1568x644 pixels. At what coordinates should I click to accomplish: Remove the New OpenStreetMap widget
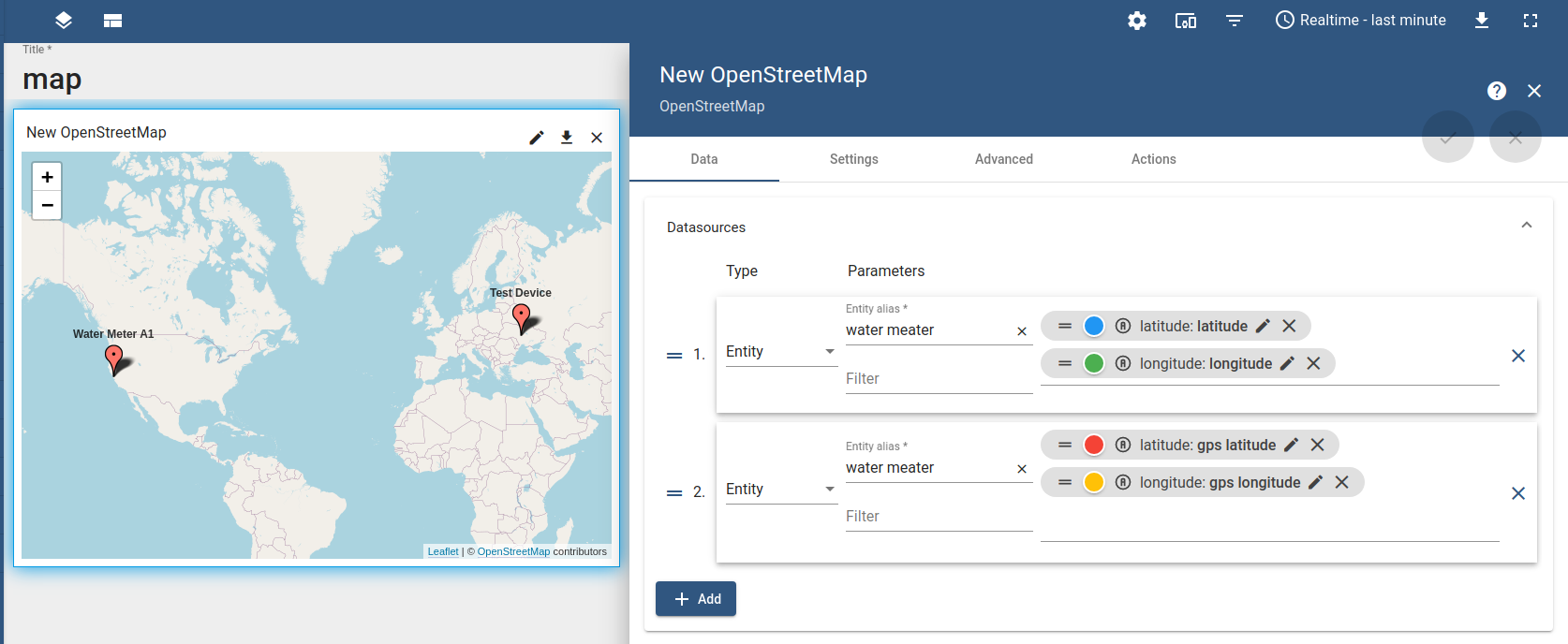coord(597,138)
